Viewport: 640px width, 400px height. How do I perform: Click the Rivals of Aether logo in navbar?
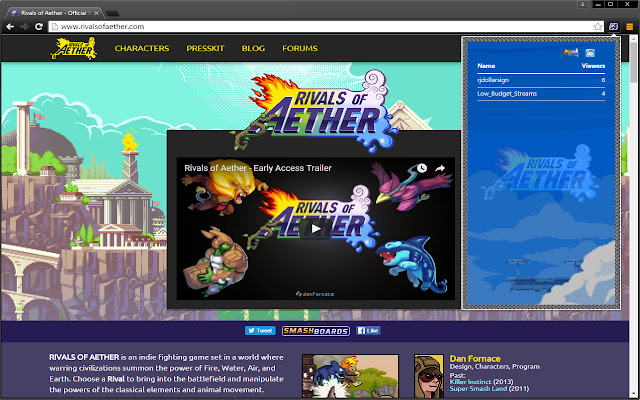pyautogui.click(x=74, y=48)
